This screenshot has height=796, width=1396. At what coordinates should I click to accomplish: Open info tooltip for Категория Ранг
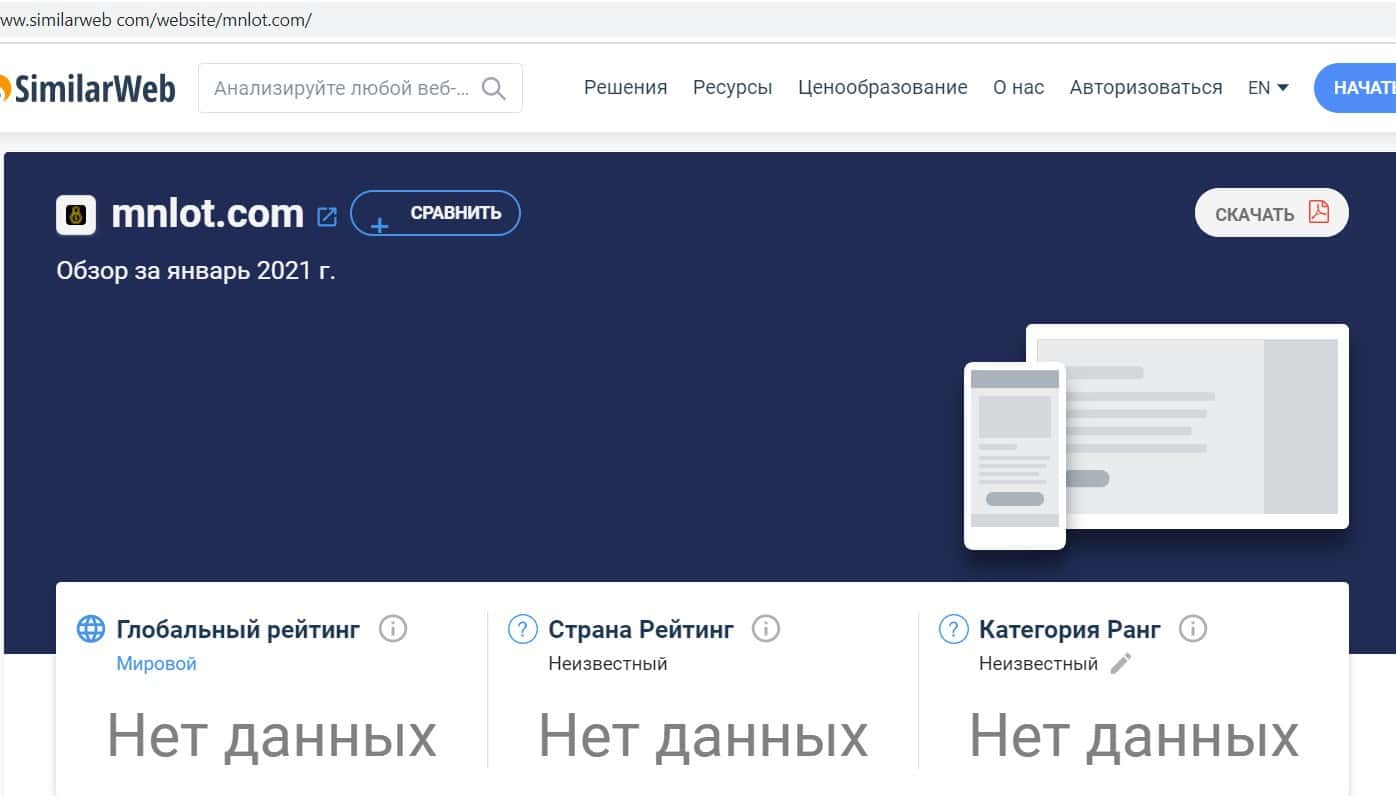point(1193,629)
